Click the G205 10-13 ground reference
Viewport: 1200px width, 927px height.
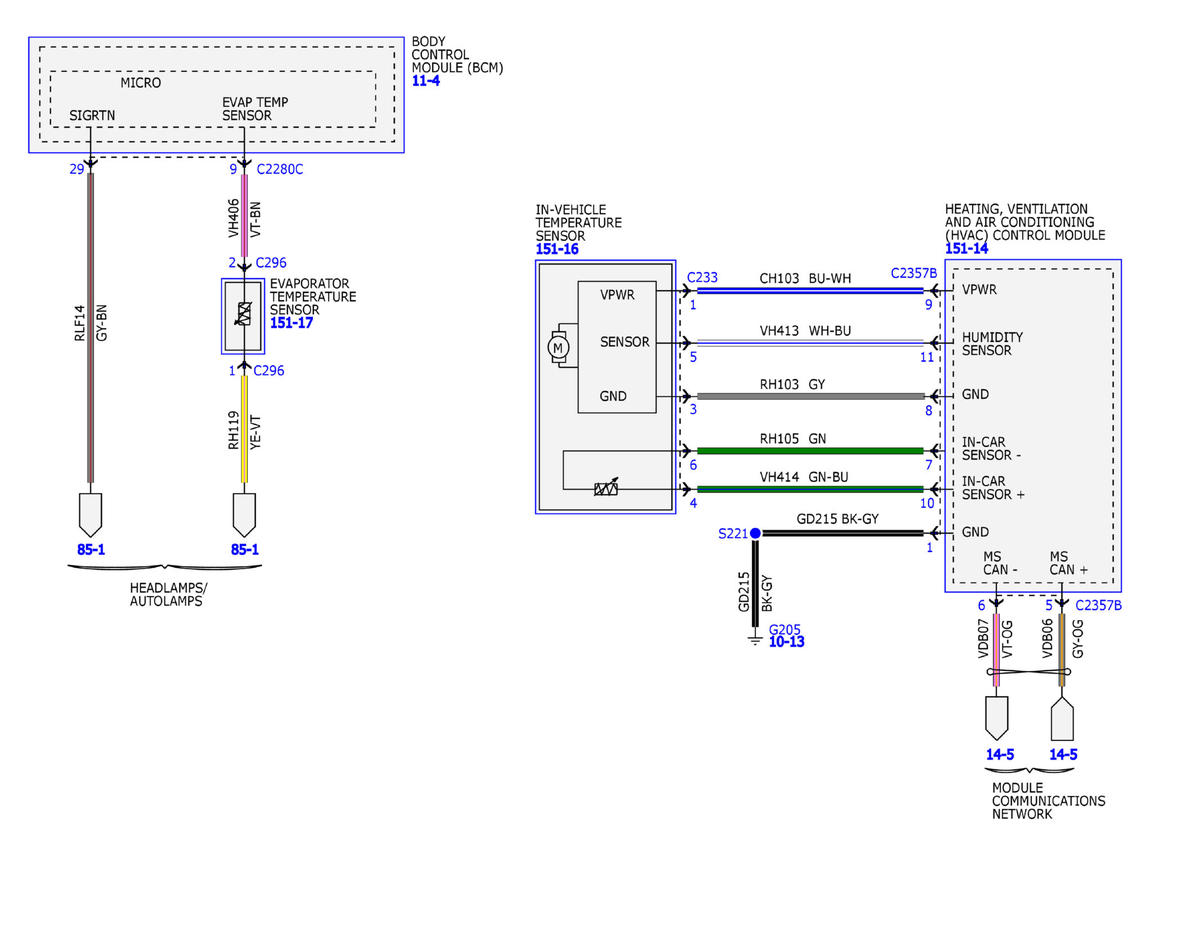tap(786, 642)
